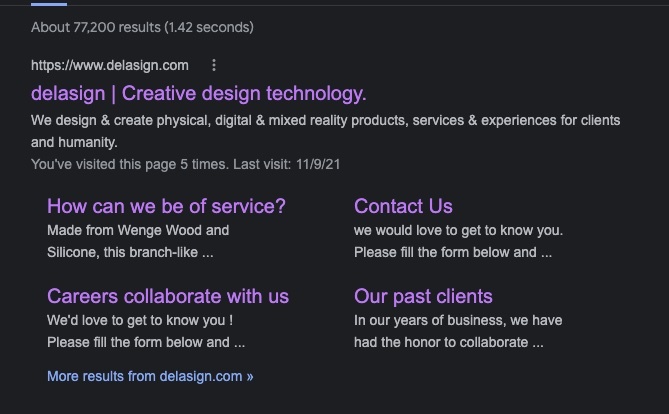
Task: Click the we would love to get to know you snippet
Action: 458,230
